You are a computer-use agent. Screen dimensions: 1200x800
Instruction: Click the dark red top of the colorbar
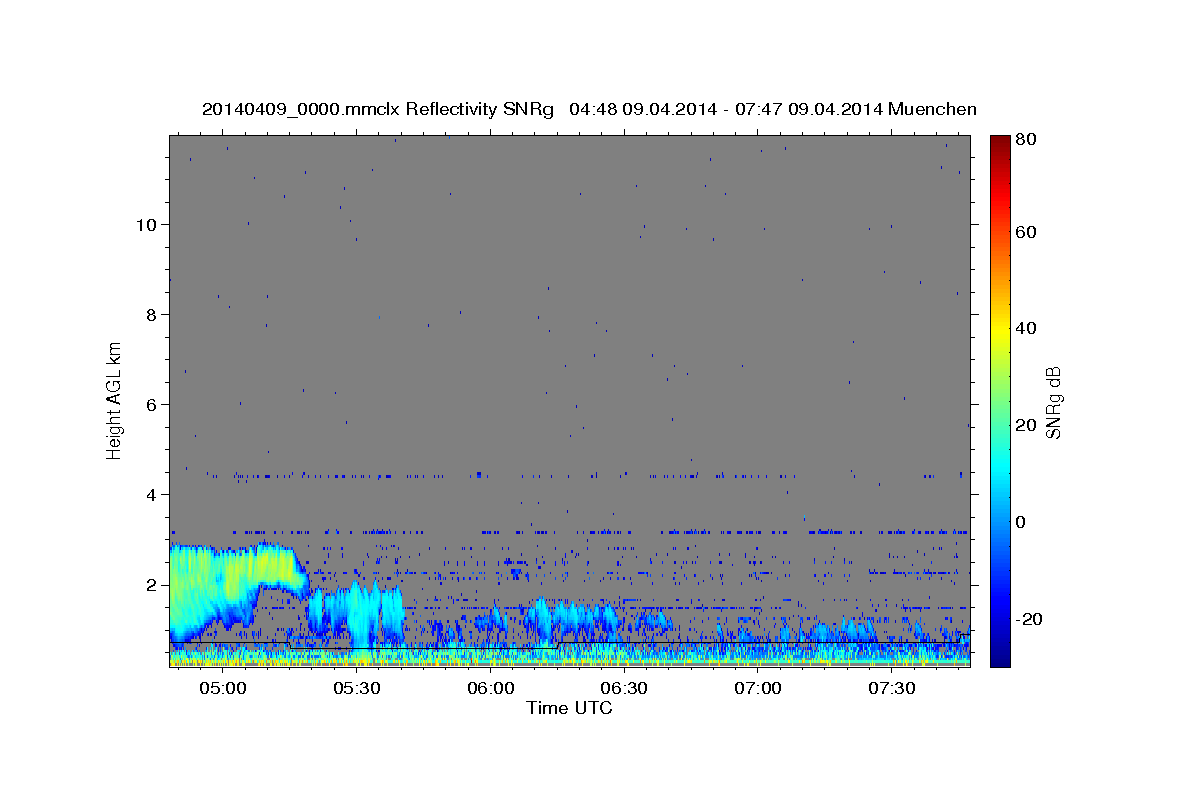point(1000,142)
